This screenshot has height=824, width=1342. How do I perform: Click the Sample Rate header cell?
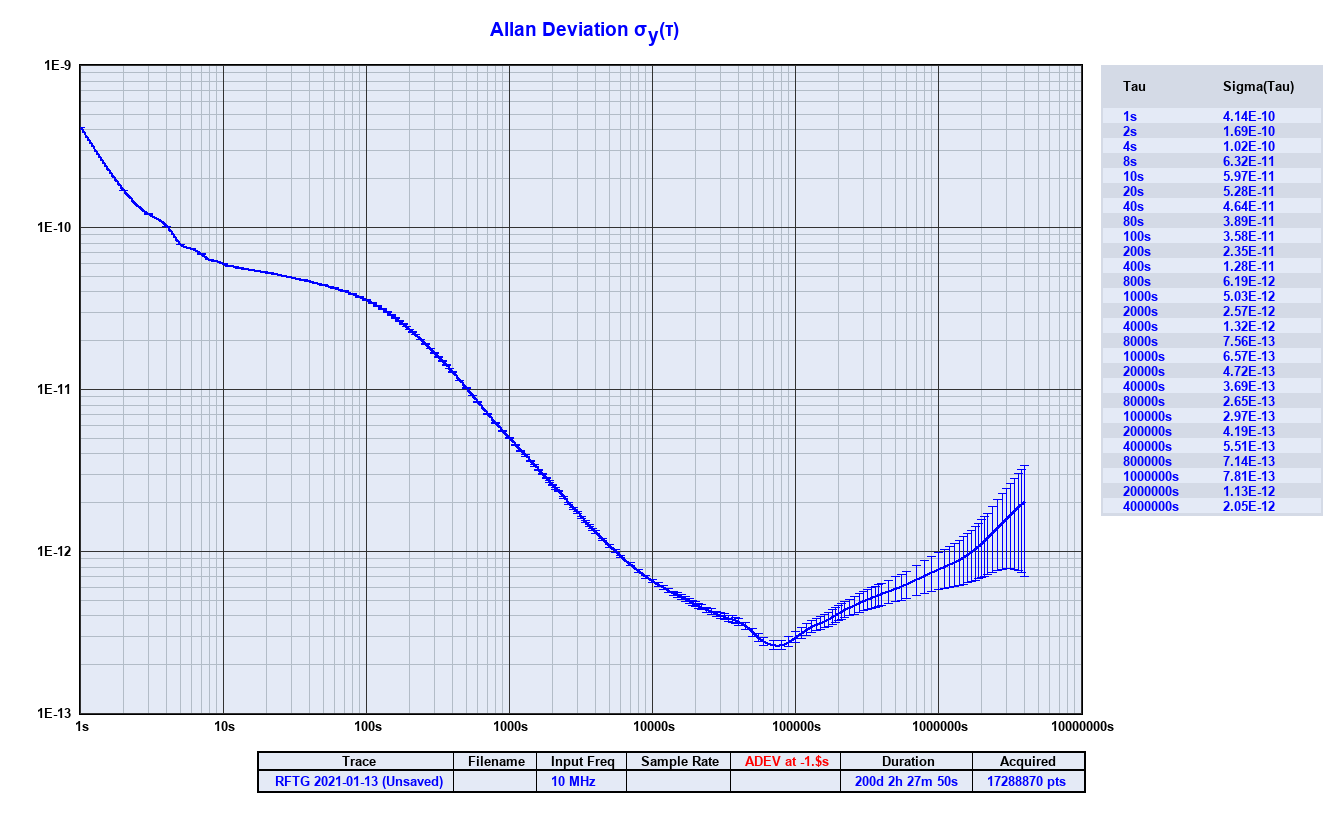coord(680,762)
